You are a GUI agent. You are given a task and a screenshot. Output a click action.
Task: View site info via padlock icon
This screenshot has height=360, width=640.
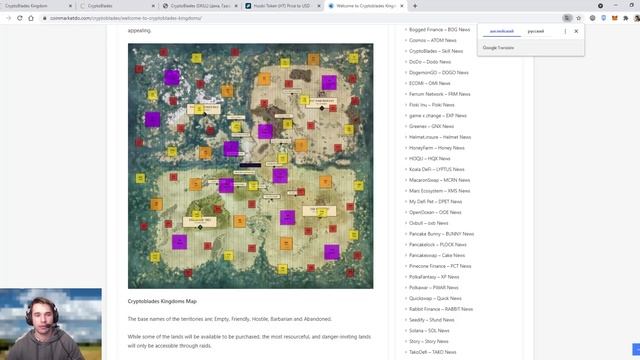[x=44, y=18]
